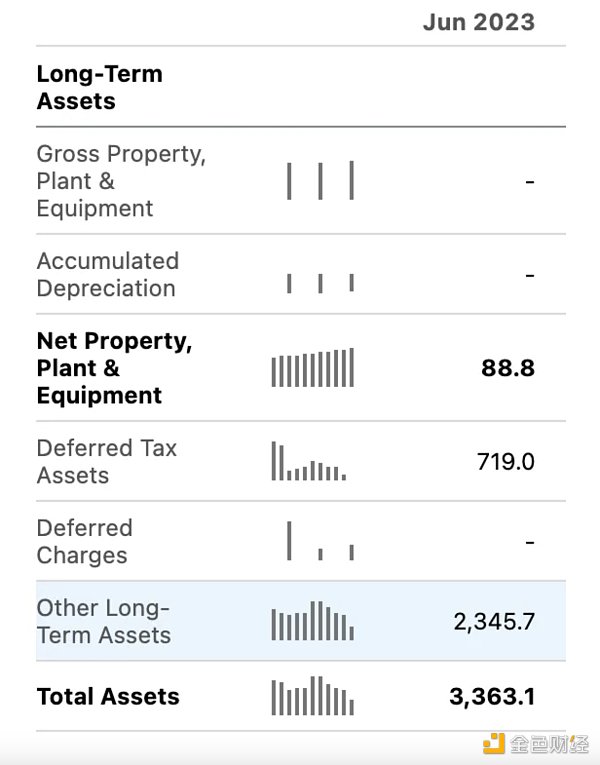Open the Total Assets sparkline chart
Screen dimensions: 600x765
312,697
